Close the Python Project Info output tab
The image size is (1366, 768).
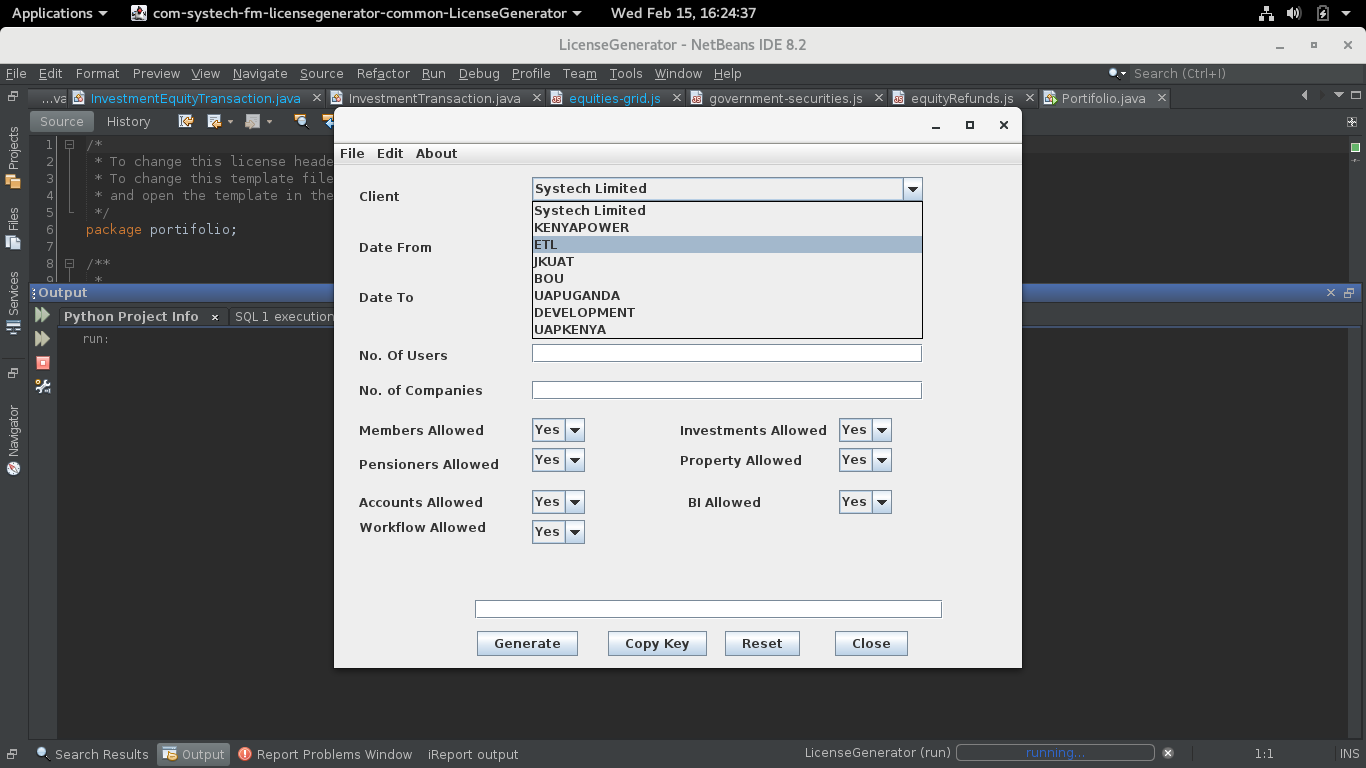[214, 317]
